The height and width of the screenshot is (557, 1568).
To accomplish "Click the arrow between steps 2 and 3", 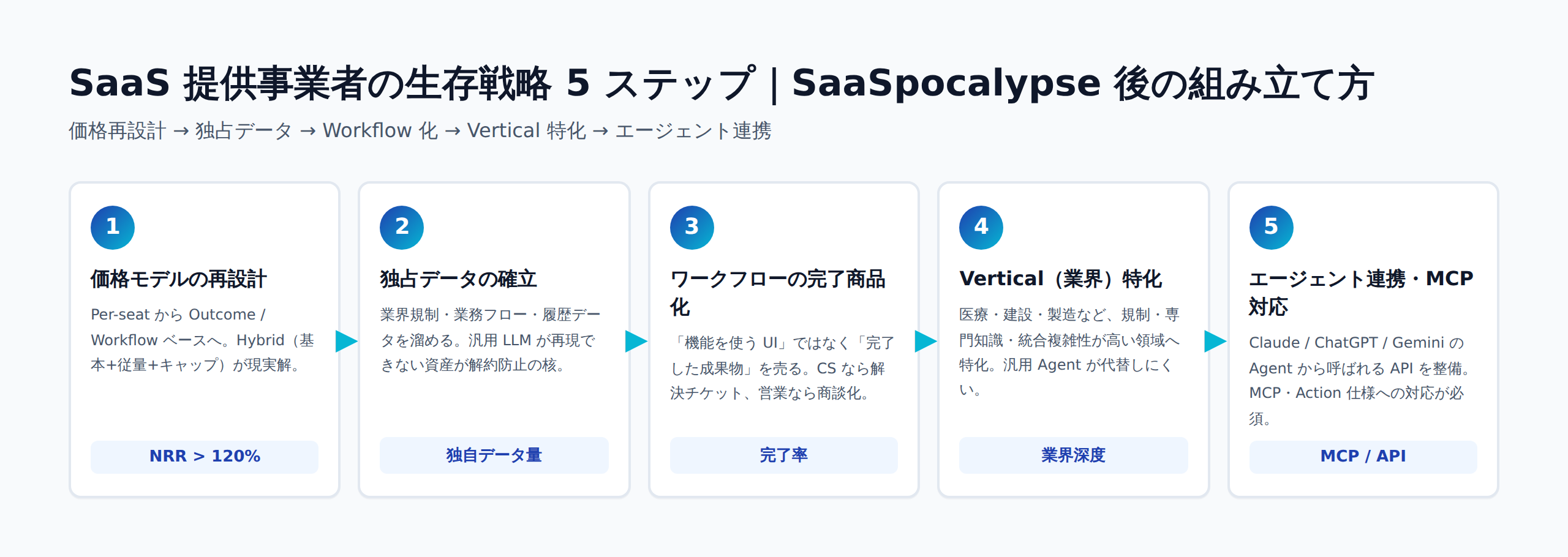I will coord(636,341).
